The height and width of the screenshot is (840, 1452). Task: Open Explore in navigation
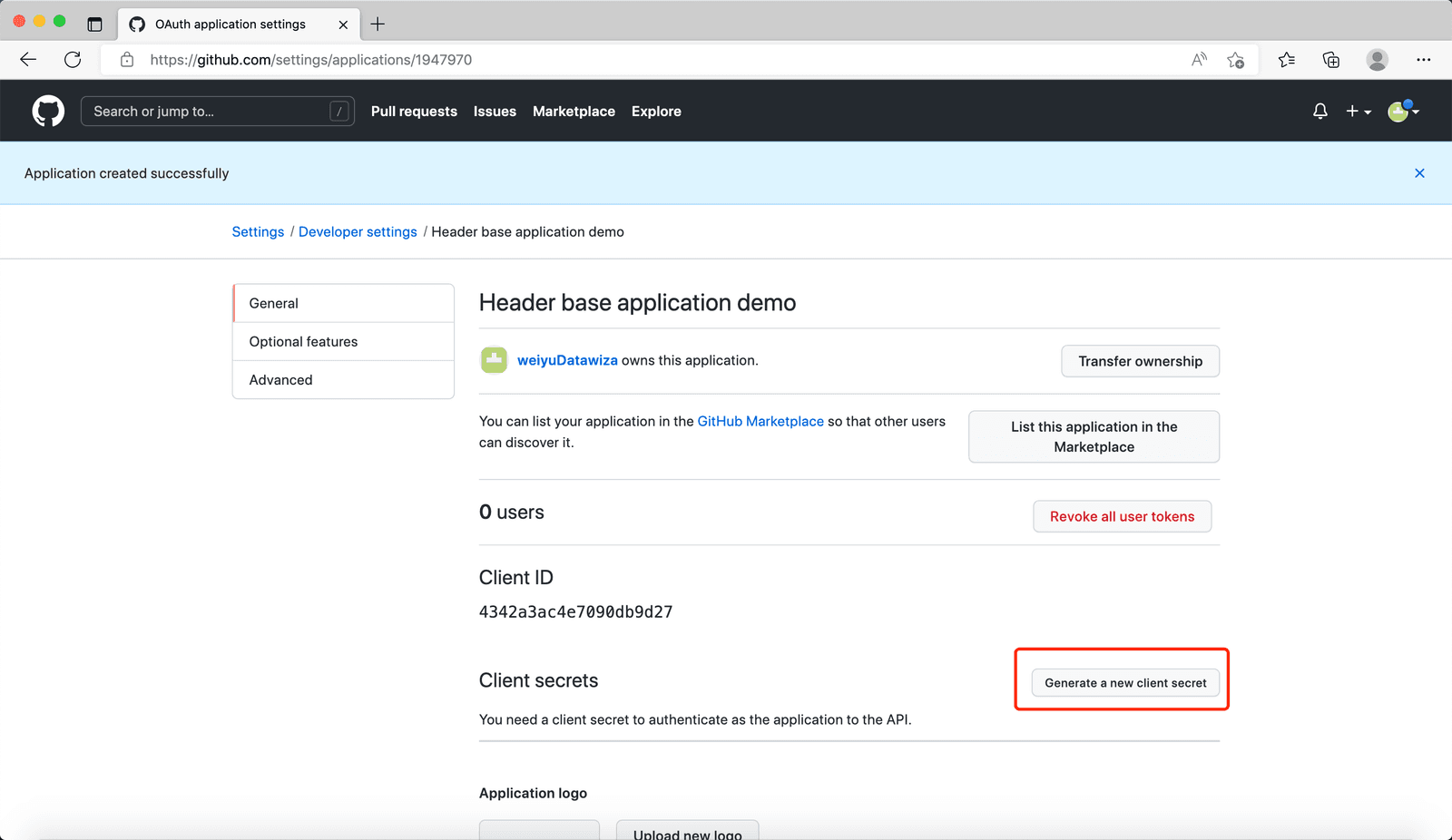[x=656, y=112]
